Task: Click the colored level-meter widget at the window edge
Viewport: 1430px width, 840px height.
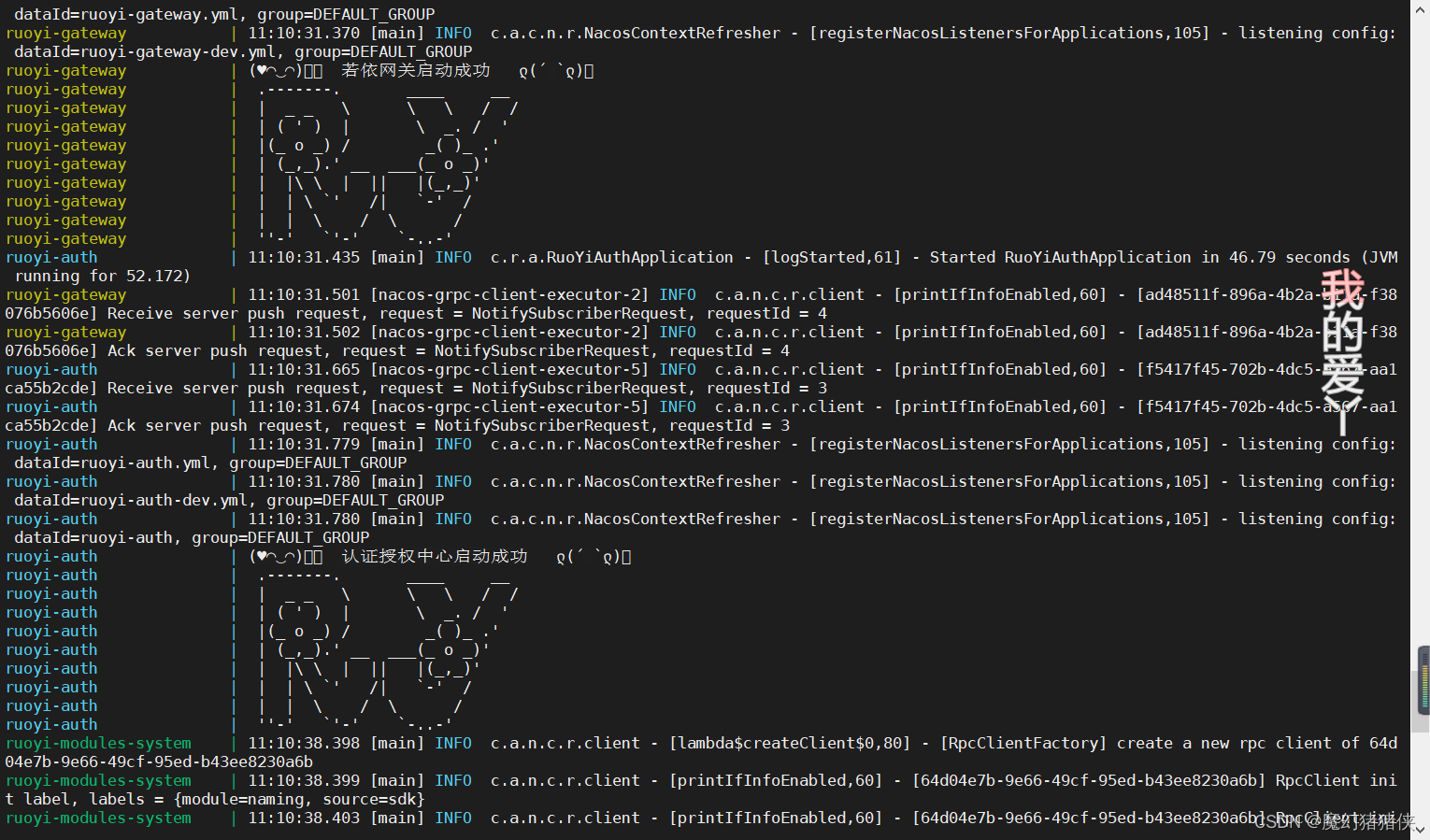Action: (1423, 680)
